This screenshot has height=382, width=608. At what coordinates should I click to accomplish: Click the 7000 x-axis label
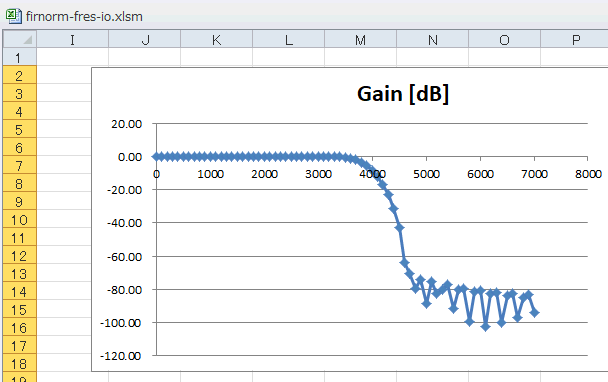pyautogui.click(x=534, y=174)
